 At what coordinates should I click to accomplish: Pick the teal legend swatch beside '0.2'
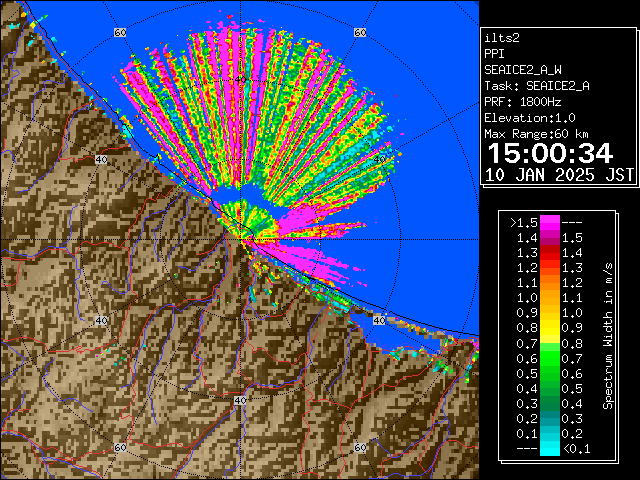pos(550,419)
